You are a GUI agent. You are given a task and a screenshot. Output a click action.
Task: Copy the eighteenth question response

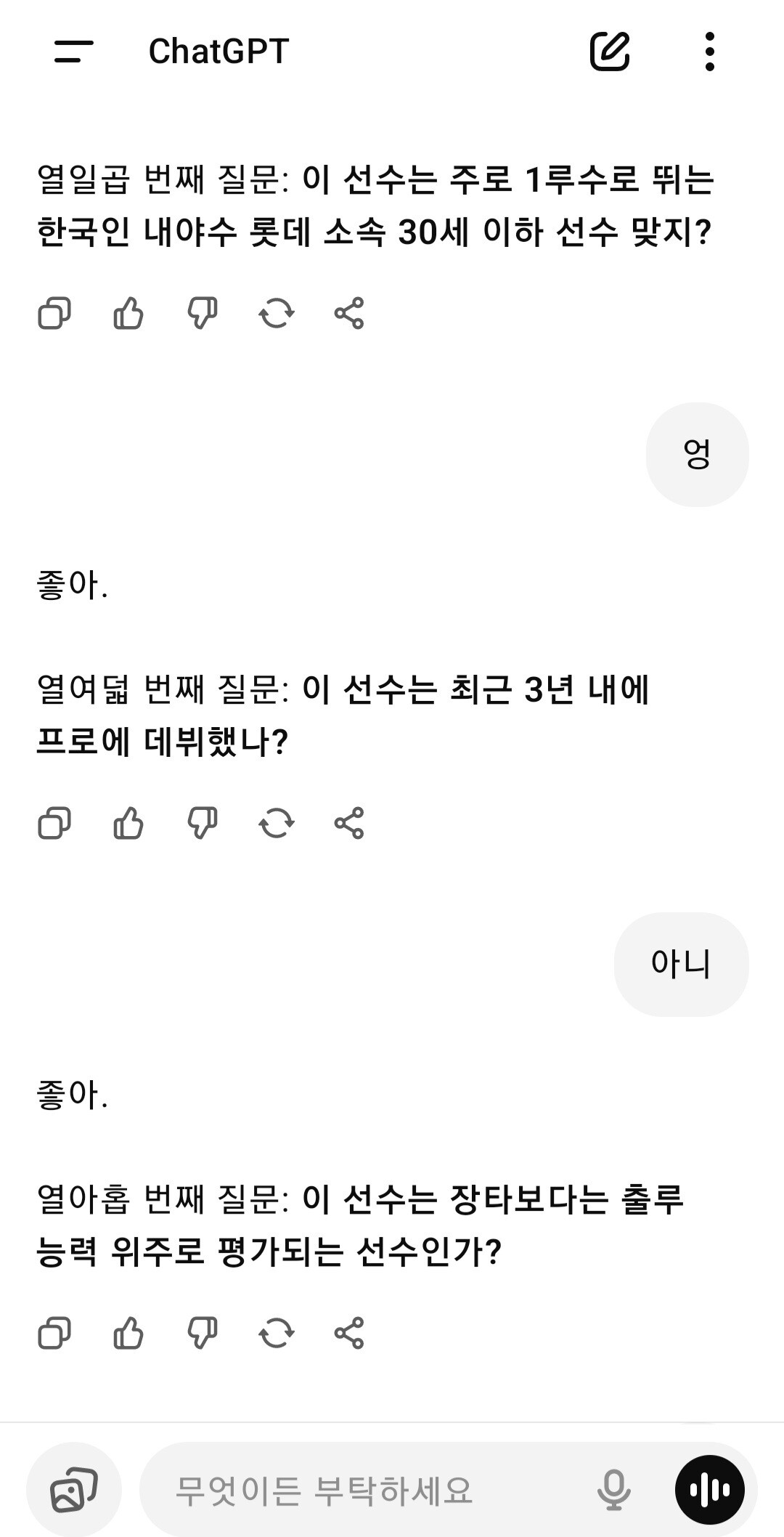click(54, 824)
